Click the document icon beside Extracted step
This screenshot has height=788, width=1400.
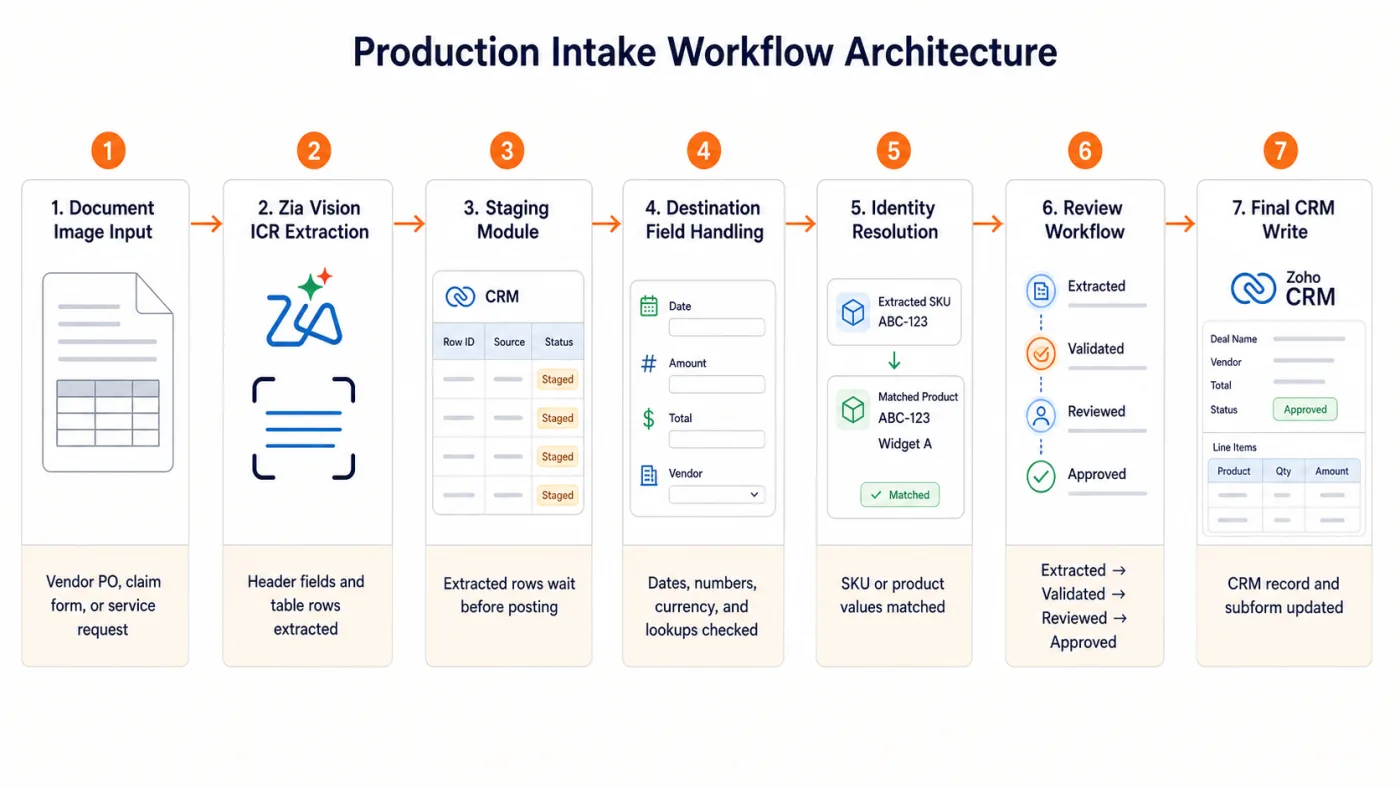1041,291
